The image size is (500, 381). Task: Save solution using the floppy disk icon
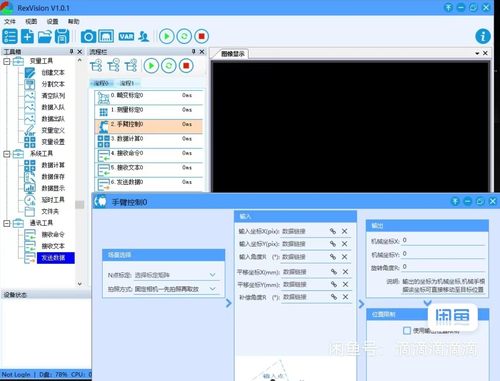click(x=62, y=36)
